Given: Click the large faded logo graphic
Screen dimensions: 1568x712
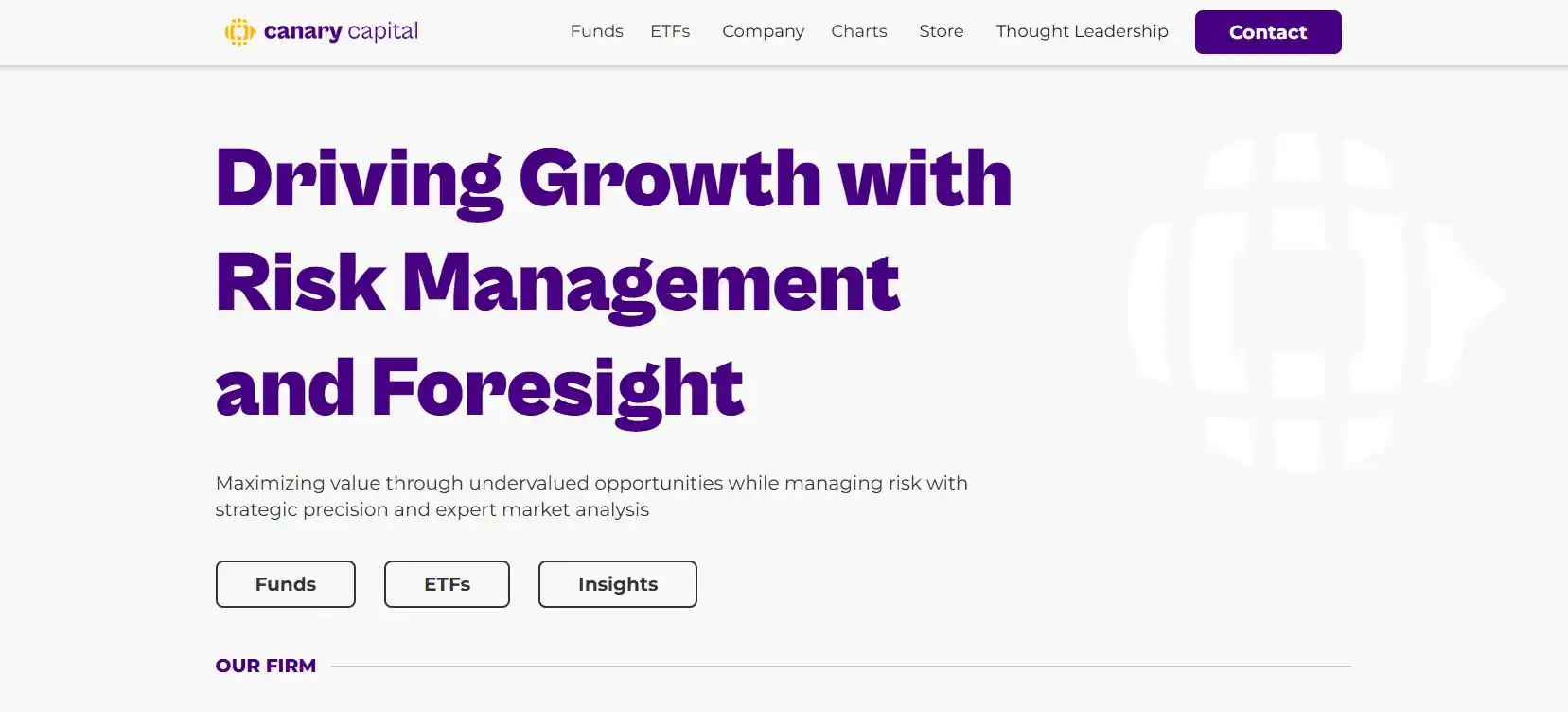Looking at the screenshot, I should pos(1313,301).
